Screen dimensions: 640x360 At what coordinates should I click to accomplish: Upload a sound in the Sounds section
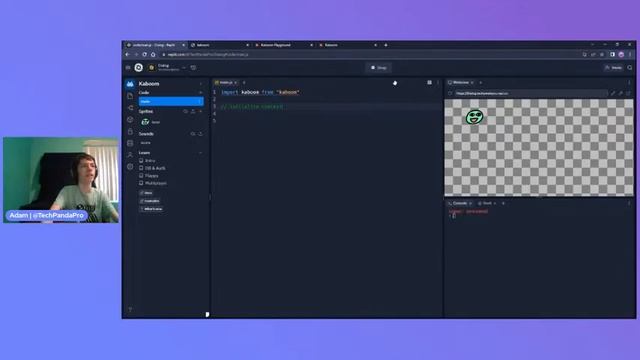[200, 134]
